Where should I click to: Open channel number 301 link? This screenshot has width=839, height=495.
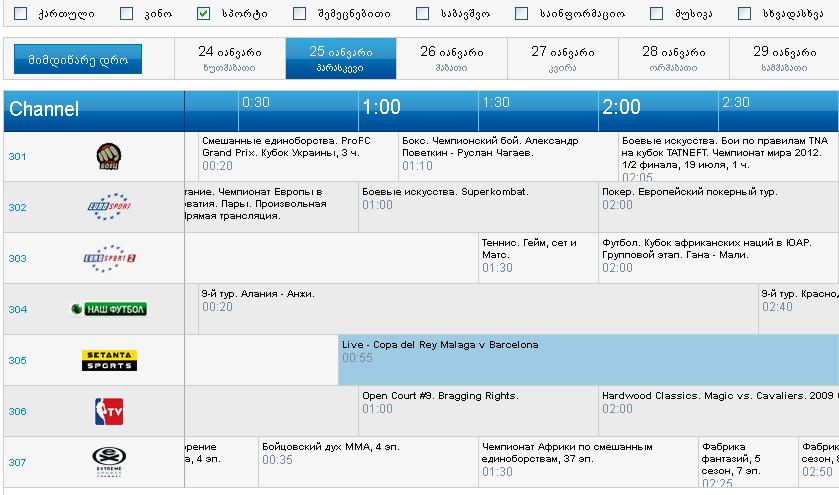[17, 156]
